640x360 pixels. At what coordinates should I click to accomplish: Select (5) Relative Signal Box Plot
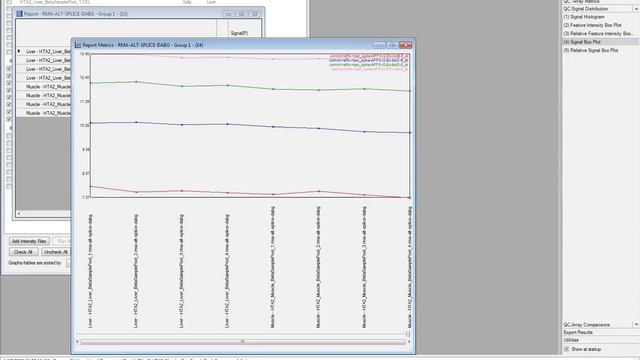pyautogui.click(x=591, y=50)
